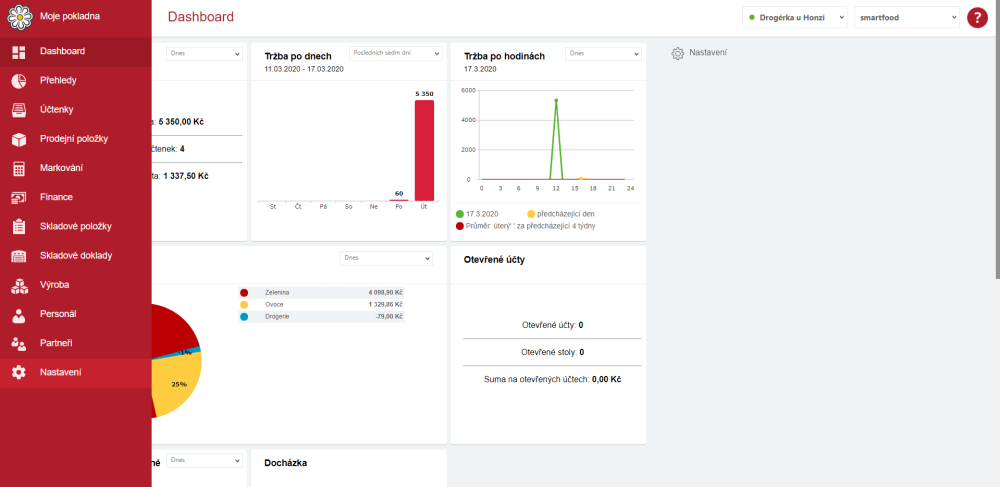Select the Prodejní položky box icon
1000x487 pixels.
(18, 139)
